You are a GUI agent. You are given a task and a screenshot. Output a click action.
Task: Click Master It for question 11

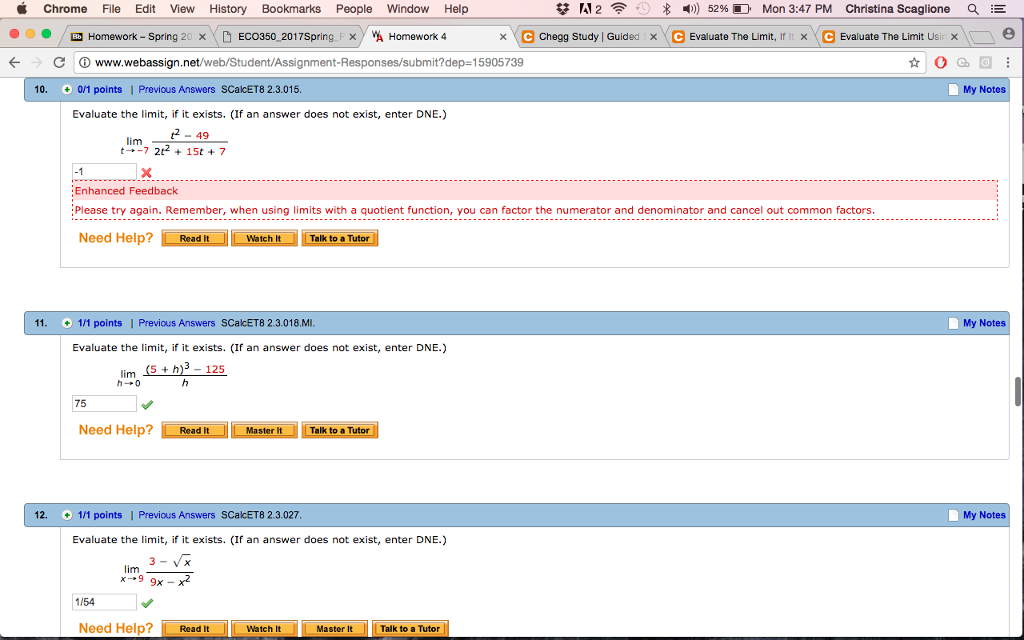pos(264,430)
